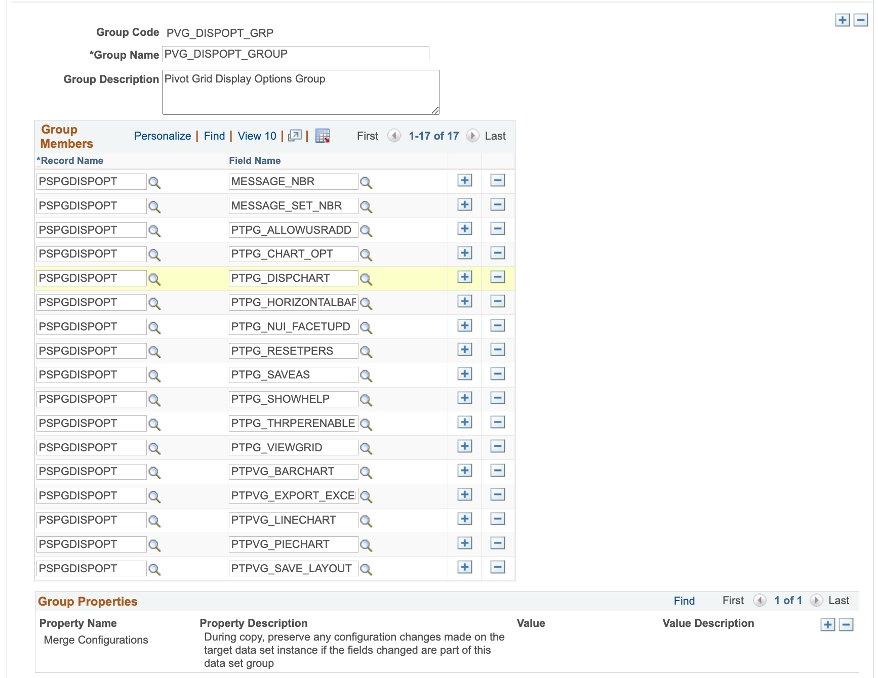Click Find in Group Properties header
This screenshot has width=878, height=678.
click(x=684, y=601)
